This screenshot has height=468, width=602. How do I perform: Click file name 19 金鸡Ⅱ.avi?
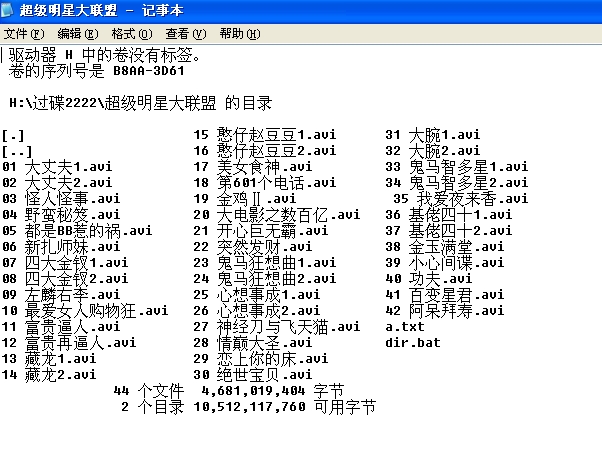coord(245,199)
